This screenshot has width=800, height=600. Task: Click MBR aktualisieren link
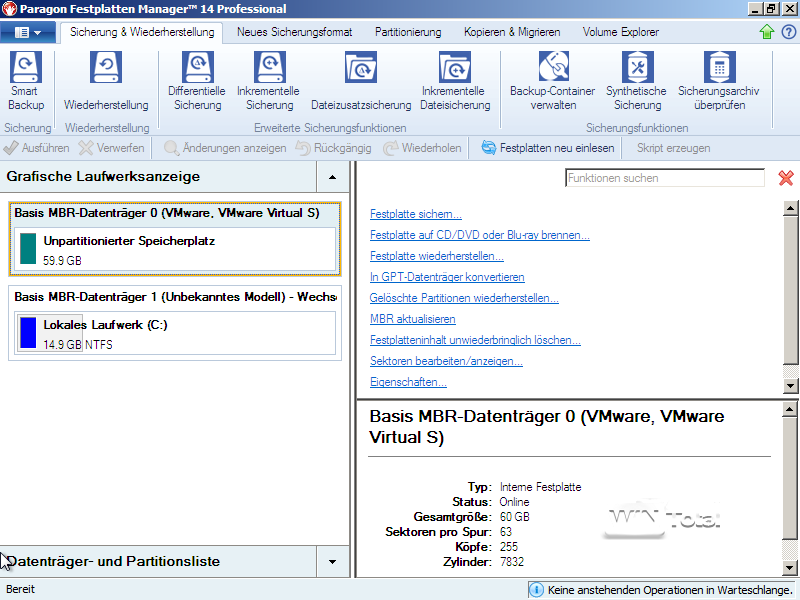coord(412,319)
